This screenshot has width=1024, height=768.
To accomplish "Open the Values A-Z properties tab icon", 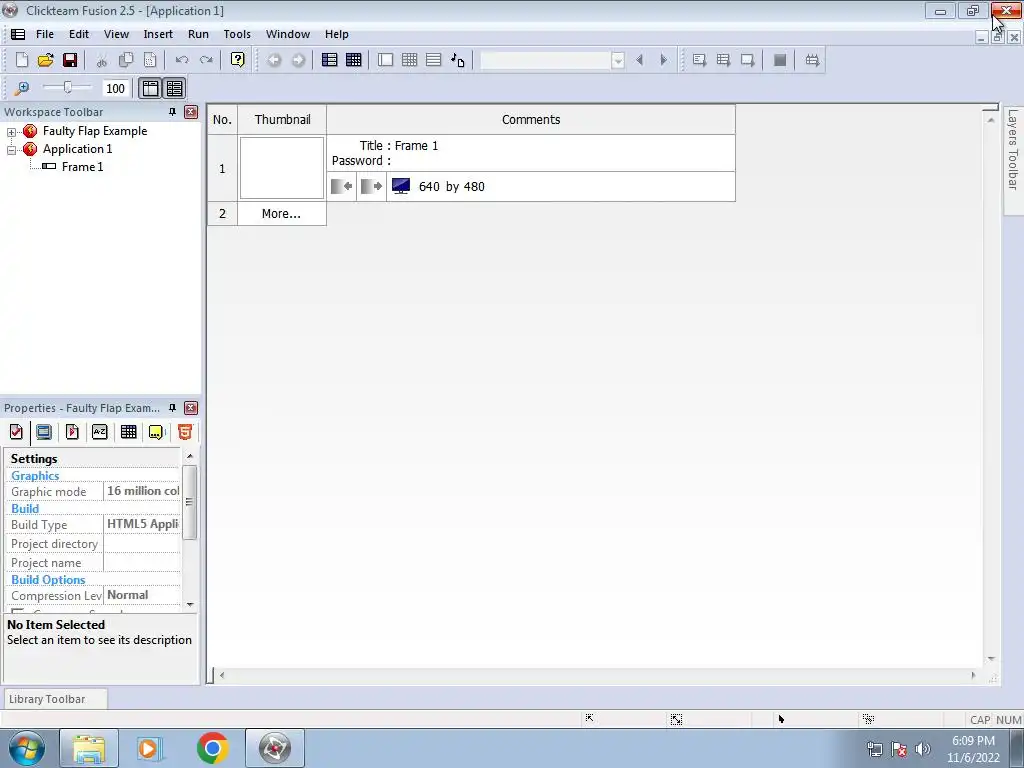I will pyautogui.click(x=100, y=432).
